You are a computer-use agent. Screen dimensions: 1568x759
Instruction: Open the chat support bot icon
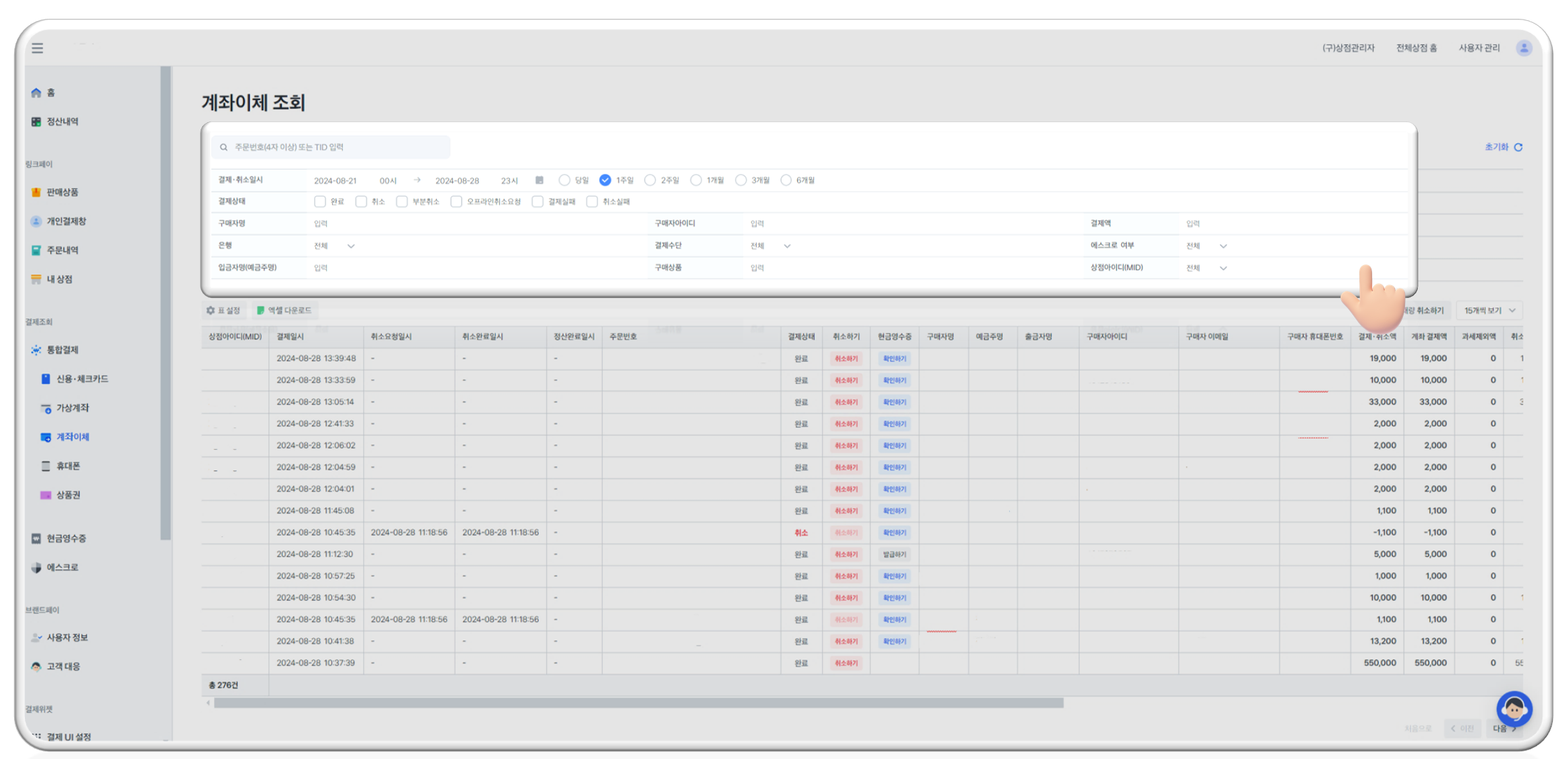pyautogui.click(x=1514, y=708)
